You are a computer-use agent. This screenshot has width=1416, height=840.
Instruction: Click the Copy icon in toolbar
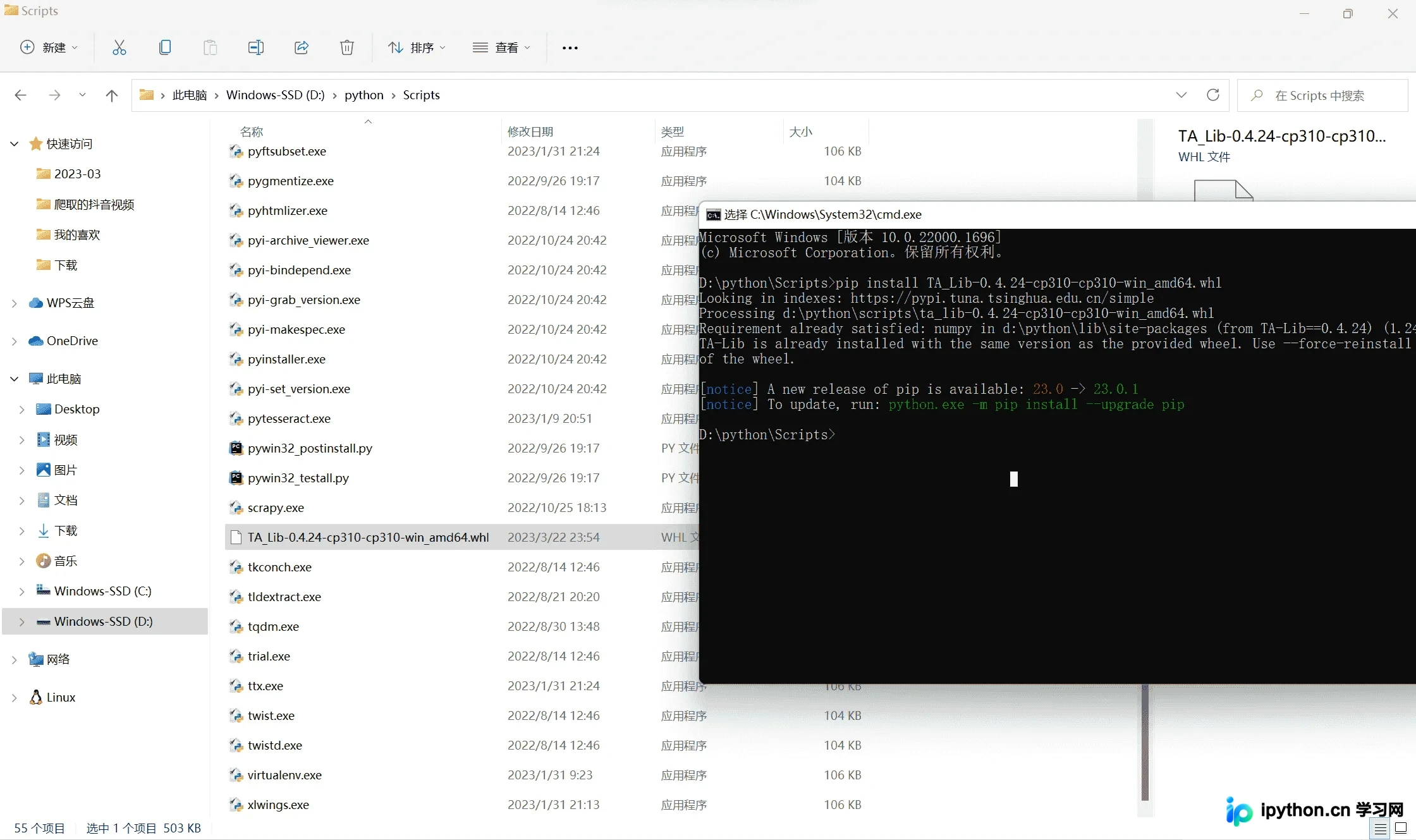(x=164, y=47)
